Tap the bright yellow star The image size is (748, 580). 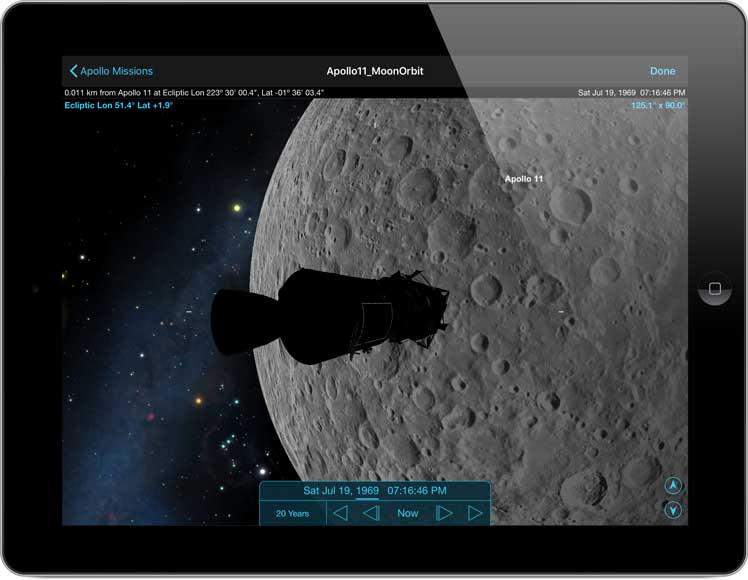[x=237, y=208]
